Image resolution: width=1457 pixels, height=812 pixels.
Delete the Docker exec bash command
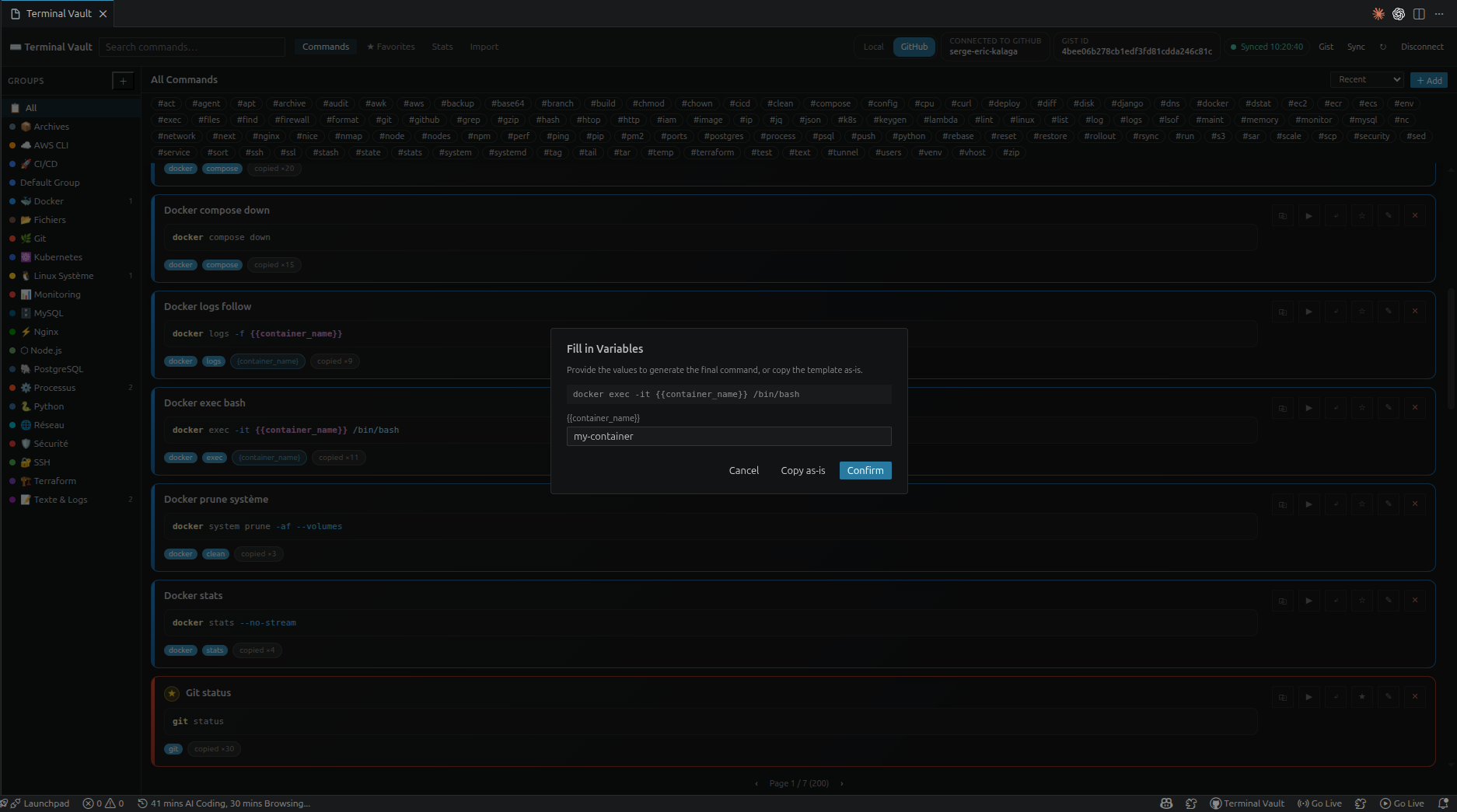click(1414, 408)
